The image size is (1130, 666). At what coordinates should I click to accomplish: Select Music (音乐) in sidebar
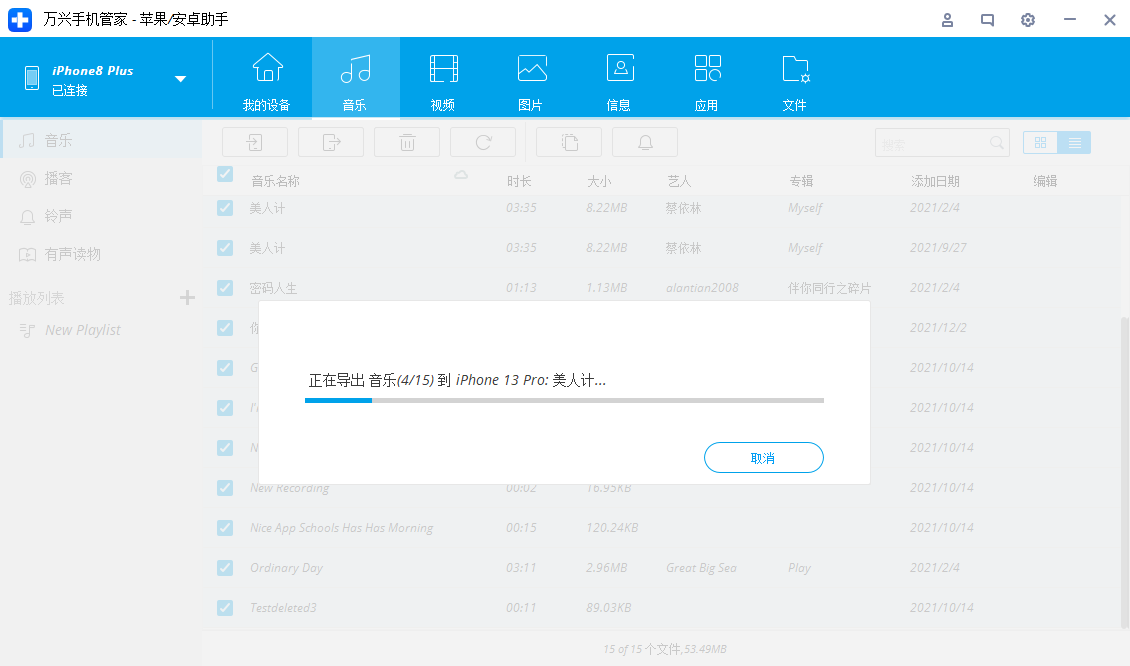(x=101, y=141)
